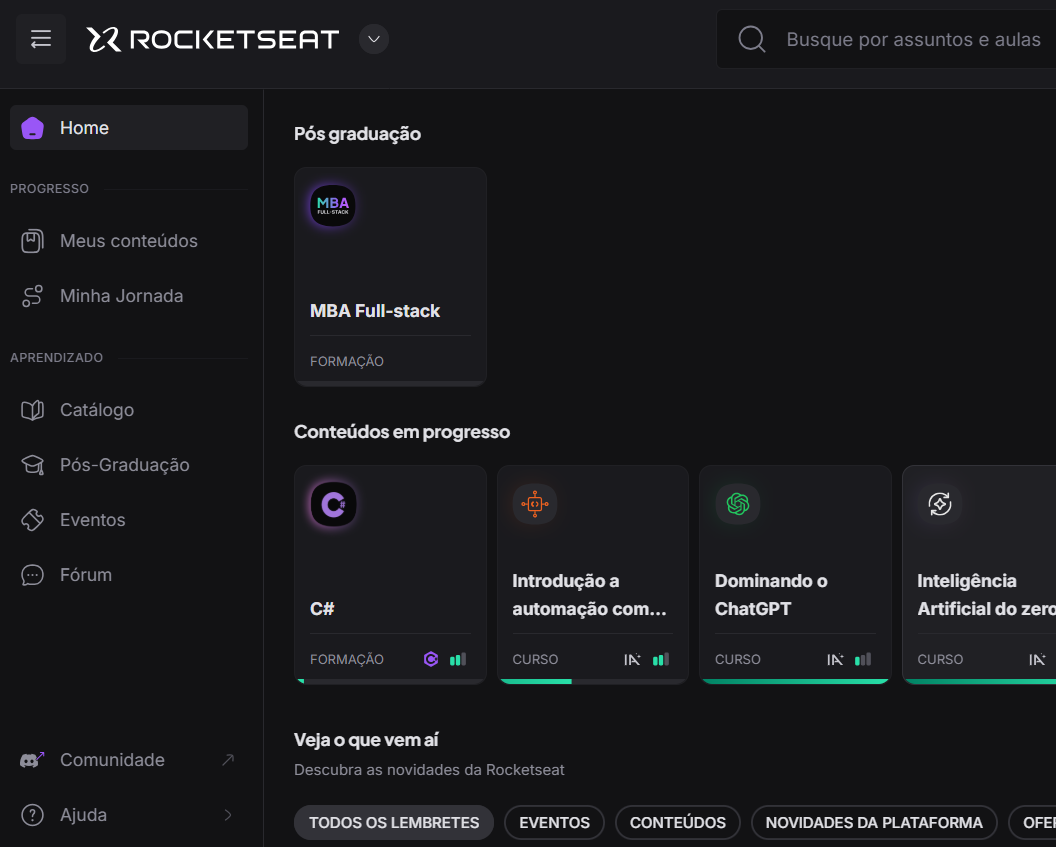Click the IA badge on Introdução a automação card

[x=632, y=660]
